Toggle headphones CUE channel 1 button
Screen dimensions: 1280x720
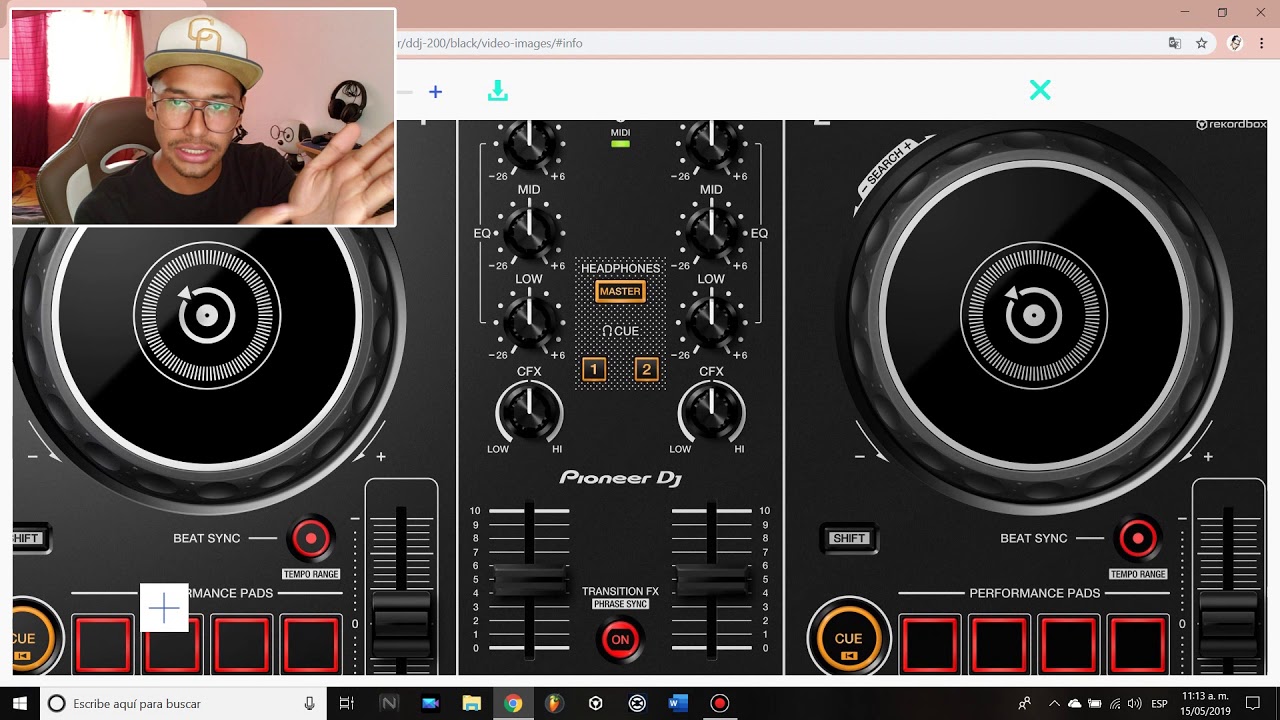[x=594, y=370]
